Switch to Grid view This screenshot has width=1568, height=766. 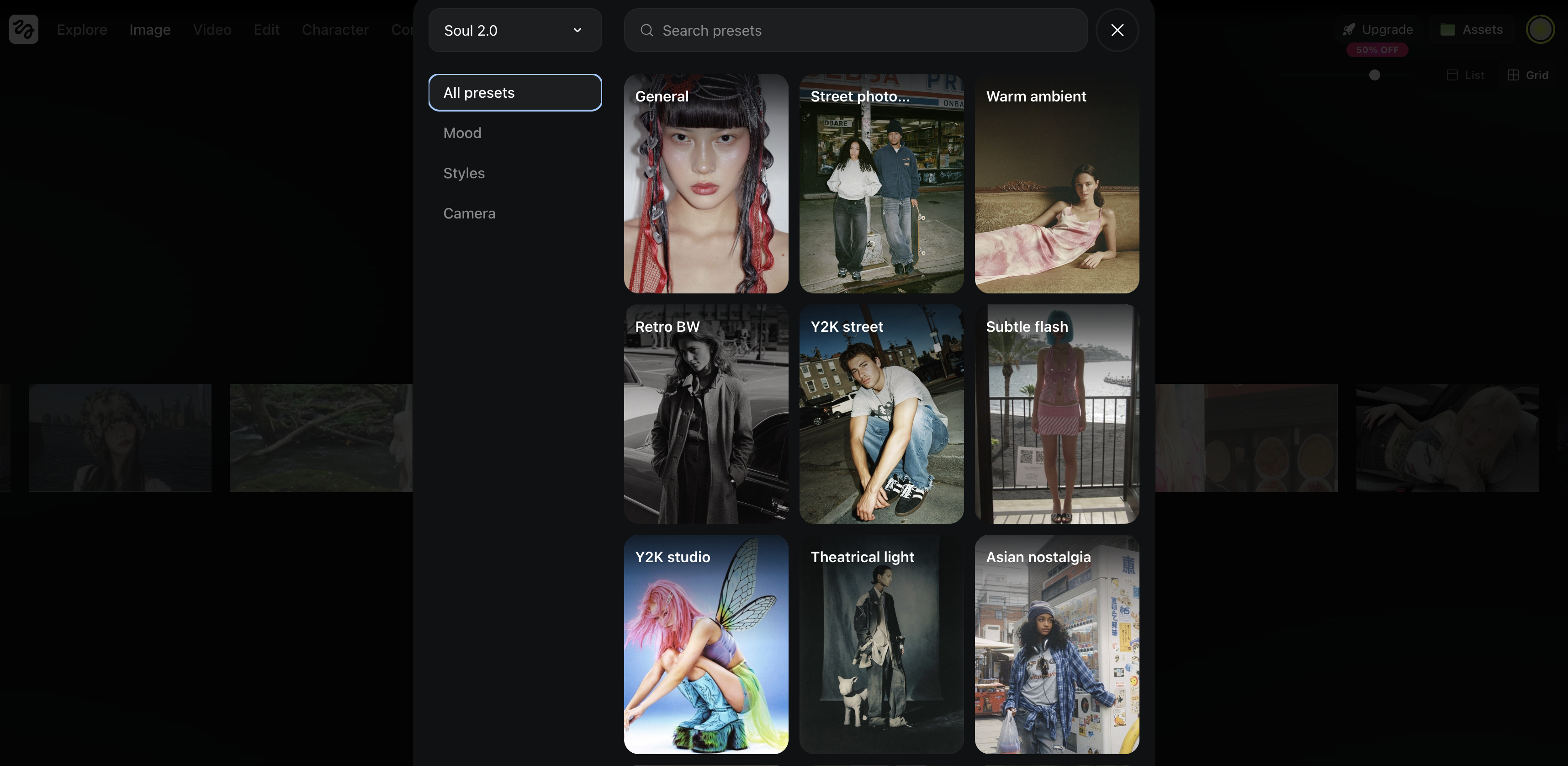[x=1528, y=75]
